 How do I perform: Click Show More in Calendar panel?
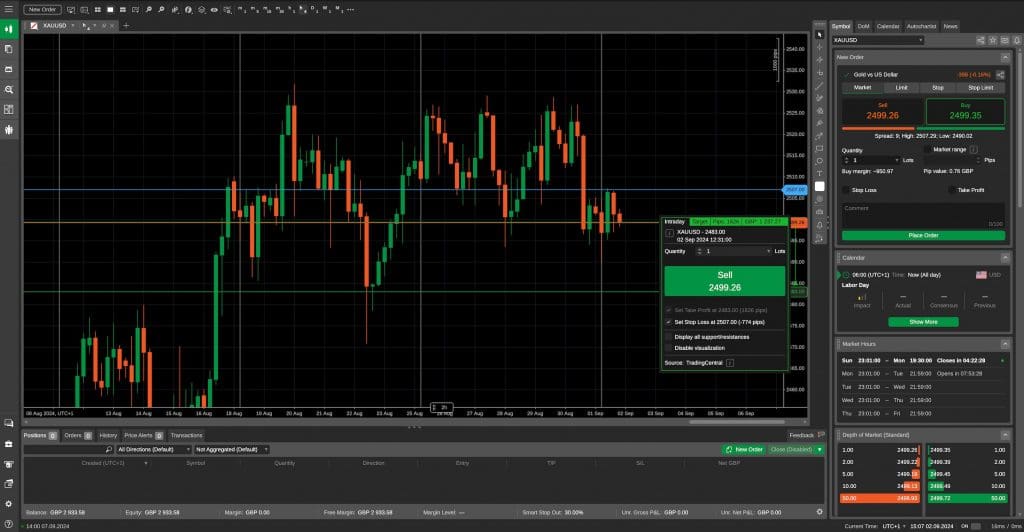coord(923,322)
